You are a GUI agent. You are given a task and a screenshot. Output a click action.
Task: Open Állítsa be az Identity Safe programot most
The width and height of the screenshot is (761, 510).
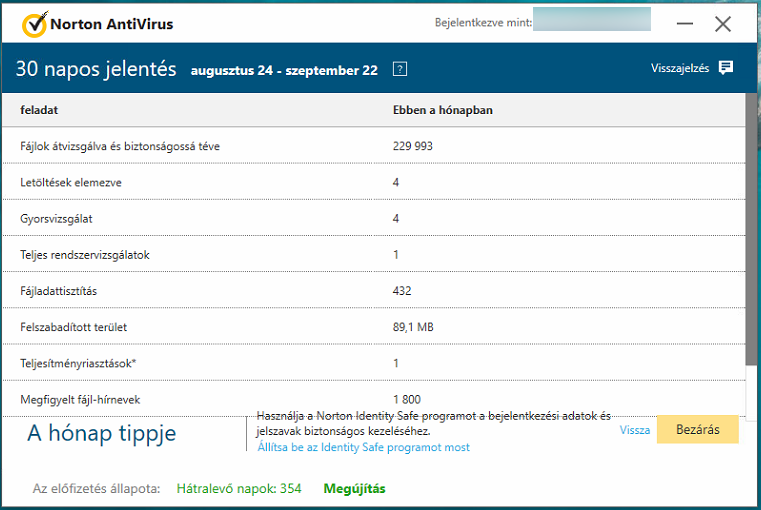pos(364,447)
